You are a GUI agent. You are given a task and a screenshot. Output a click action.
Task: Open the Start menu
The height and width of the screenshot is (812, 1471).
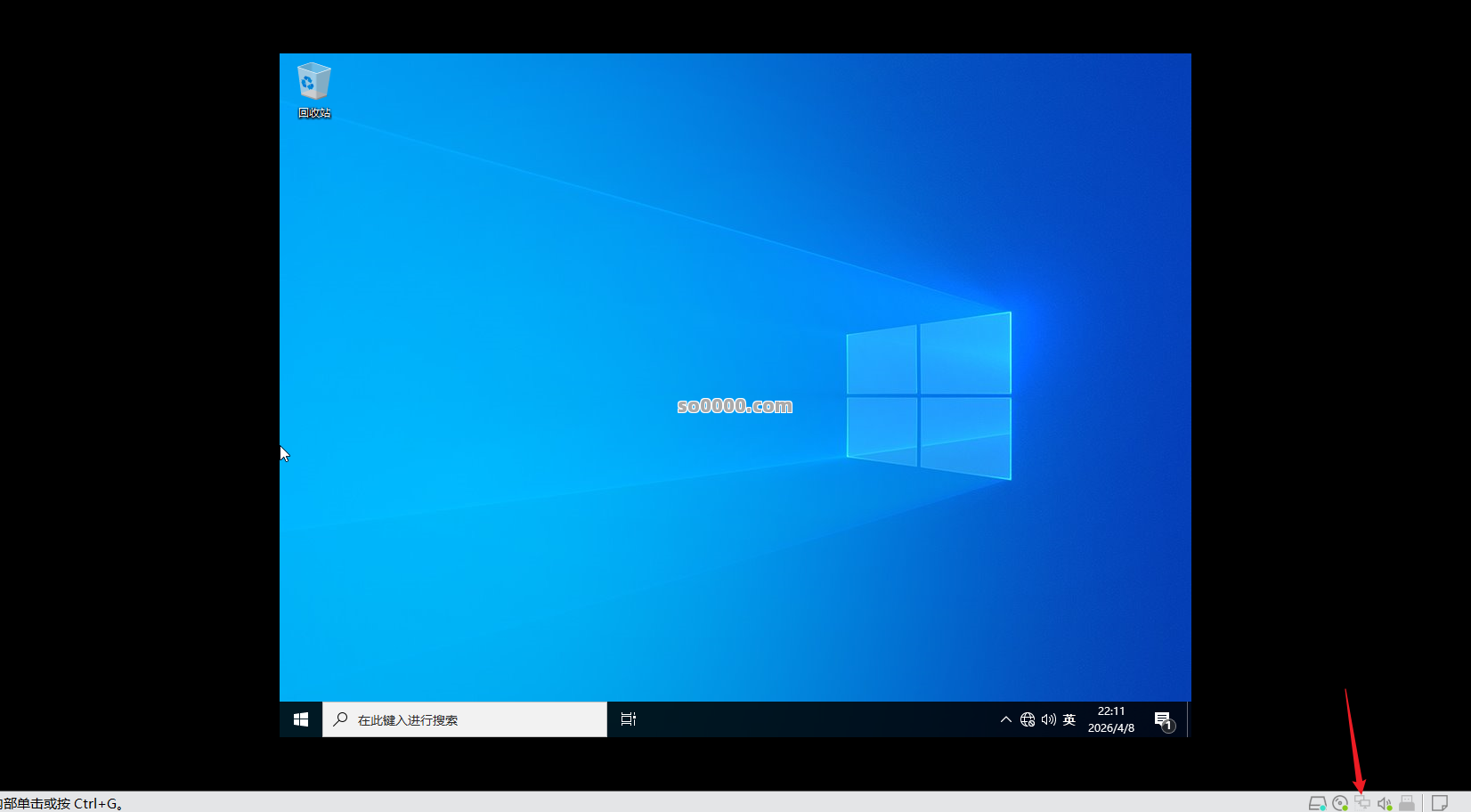[x=300, y=719]
